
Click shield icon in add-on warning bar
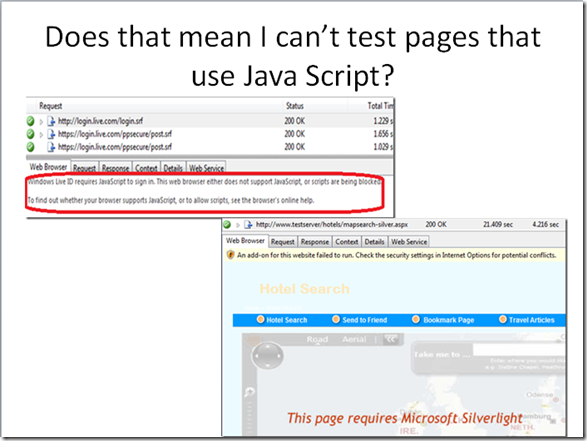(x=231, y=255)
